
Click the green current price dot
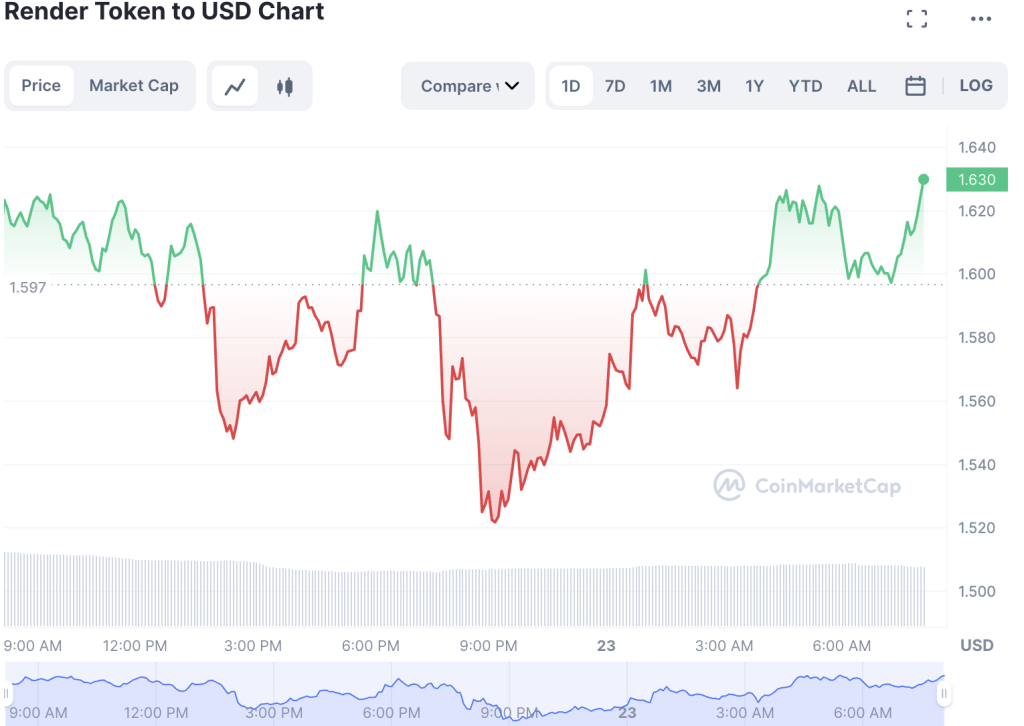923,180
